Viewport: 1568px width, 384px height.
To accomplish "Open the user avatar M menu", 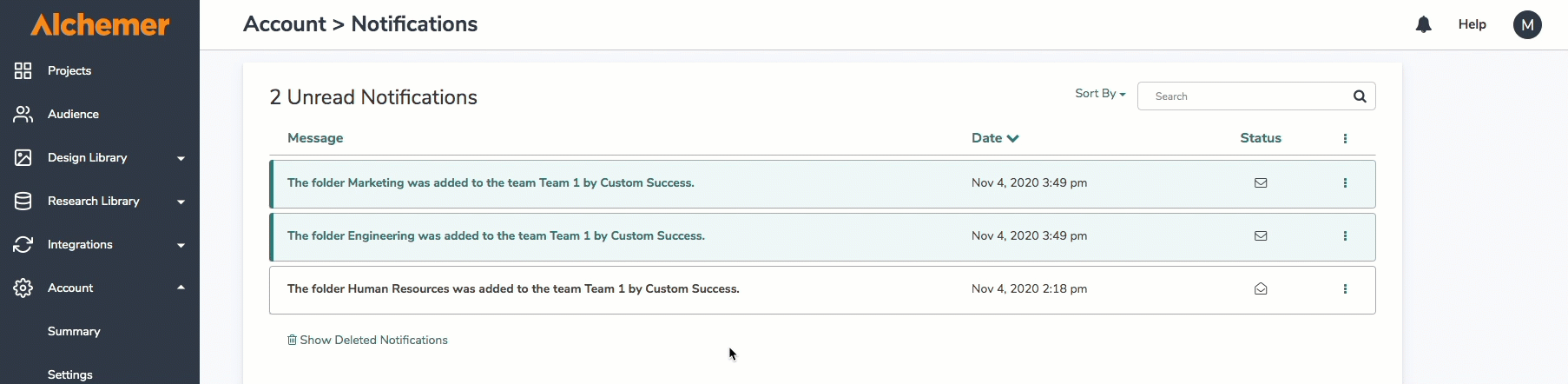I will pyautogui.click(x=1527, y=24).
